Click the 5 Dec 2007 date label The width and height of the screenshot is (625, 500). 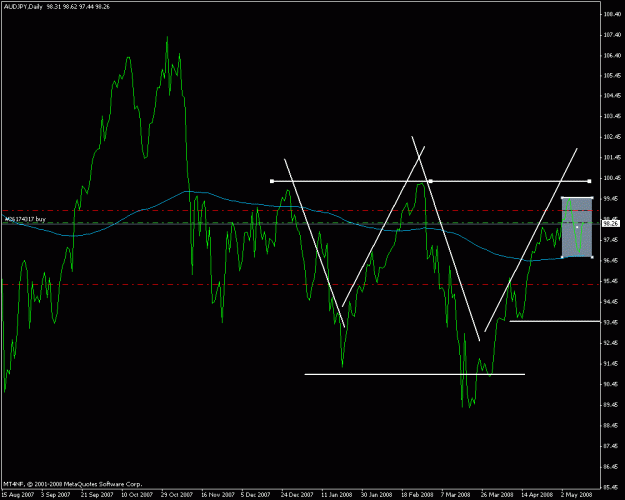pyautogui.click(x=256, y=495)
